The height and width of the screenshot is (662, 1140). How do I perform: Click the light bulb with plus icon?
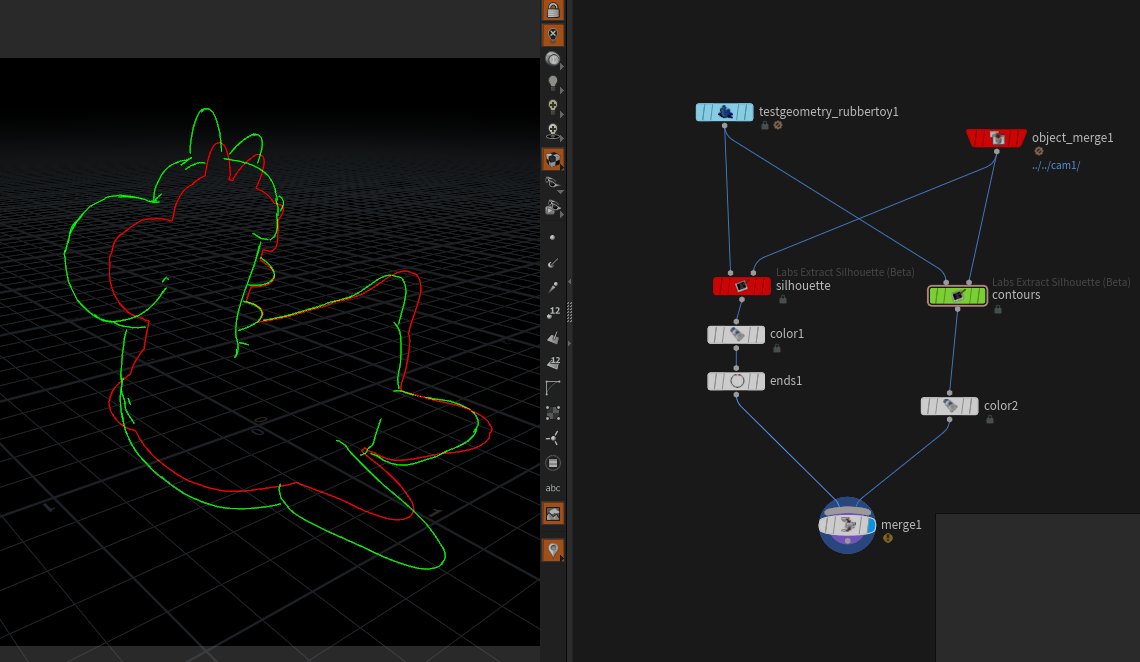(553, 107)
